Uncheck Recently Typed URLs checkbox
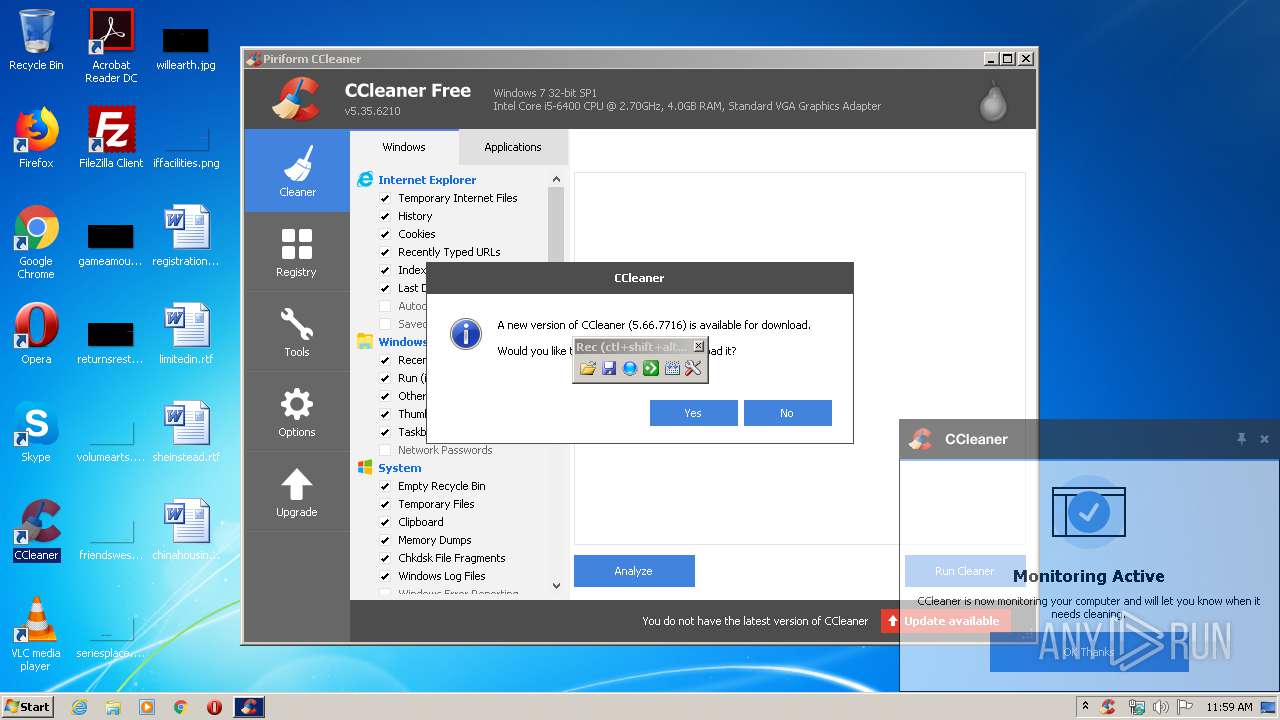This screenshot has height=720, width=1280. pyautogui.click(x=385, y=252)
